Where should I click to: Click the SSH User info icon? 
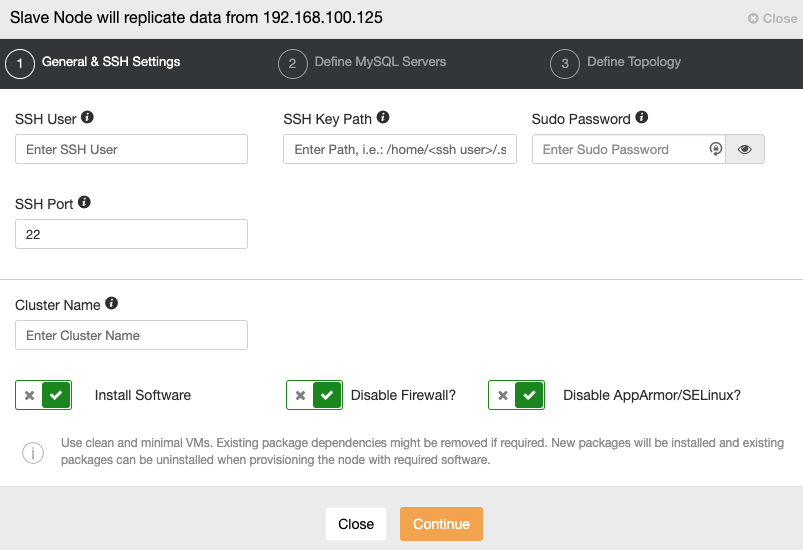(x=87, y=117)
